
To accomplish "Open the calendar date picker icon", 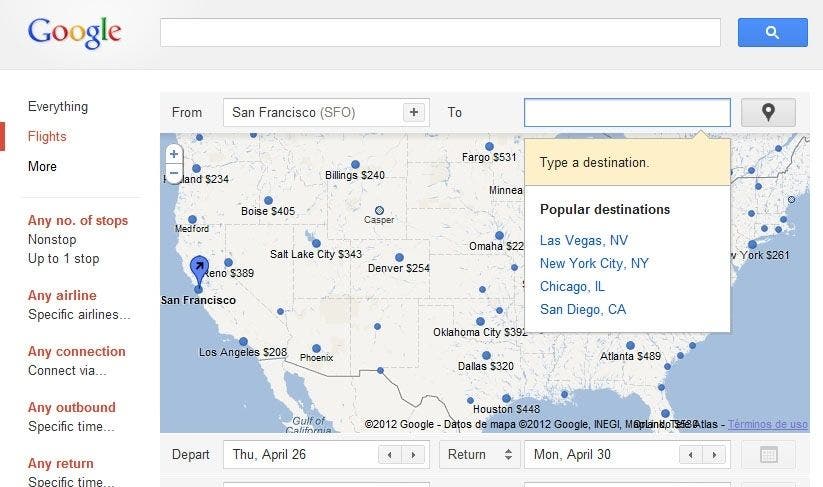I will [768, 455].
